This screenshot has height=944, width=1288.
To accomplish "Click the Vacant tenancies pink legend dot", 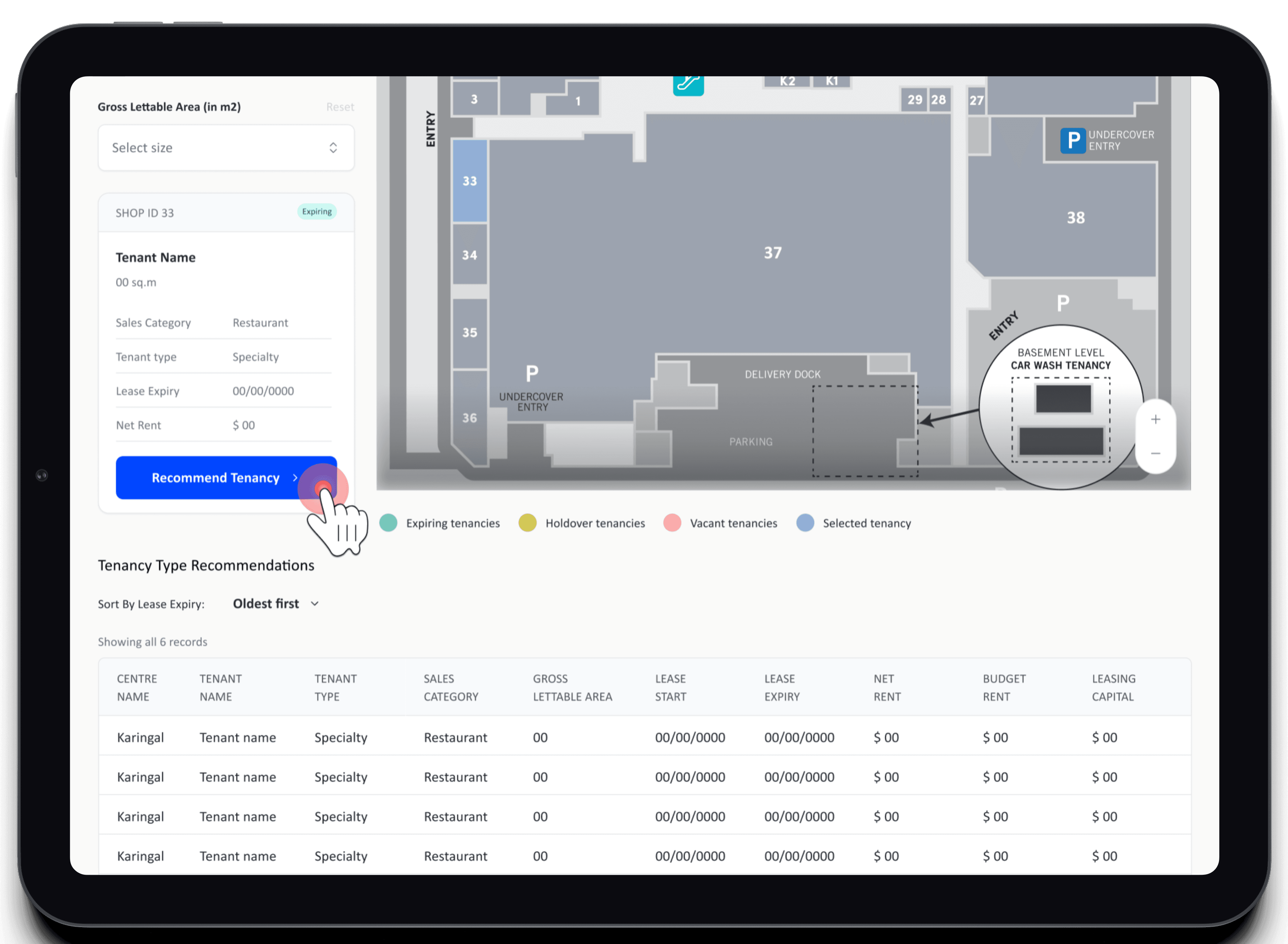I will tap(672, 523).
